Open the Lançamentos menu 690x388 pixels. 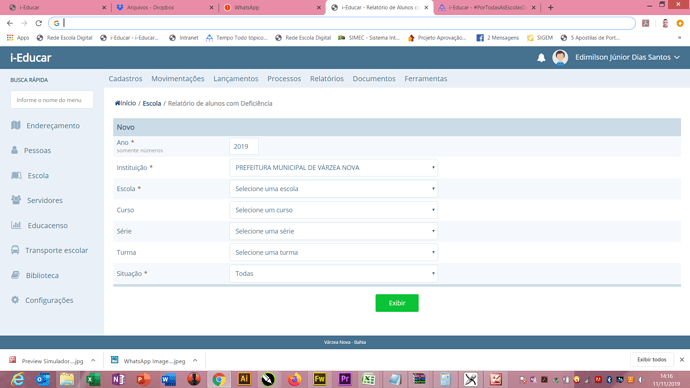click(236, 79)
